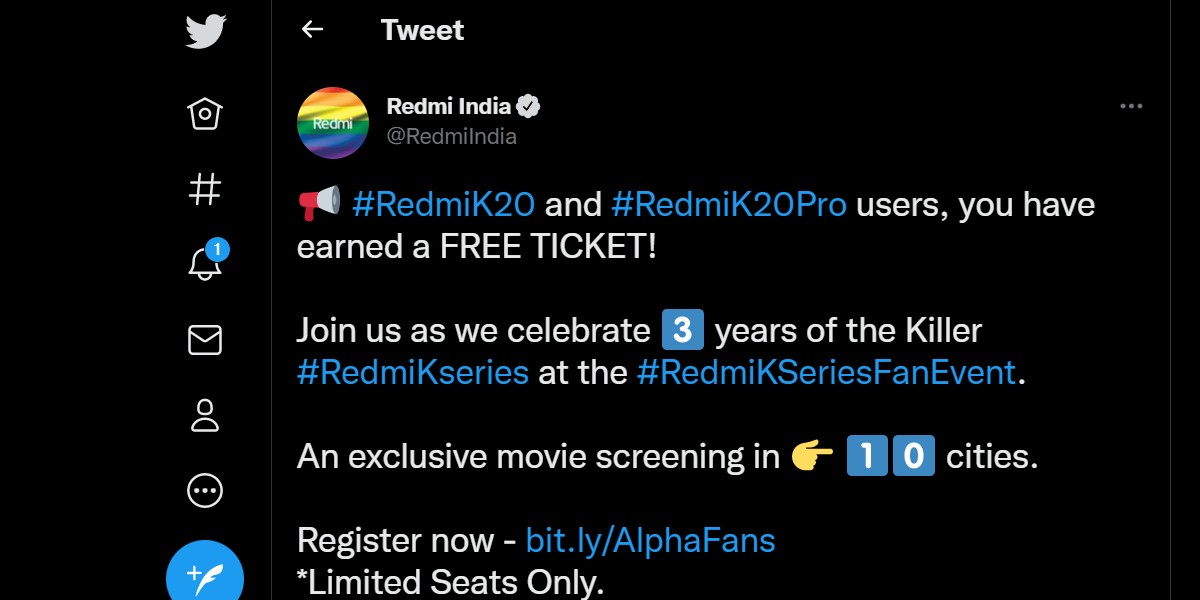Click the verified badge next to Redmi India
Image resolution: width=1200 pixels, height=600 pixels.
528,105
